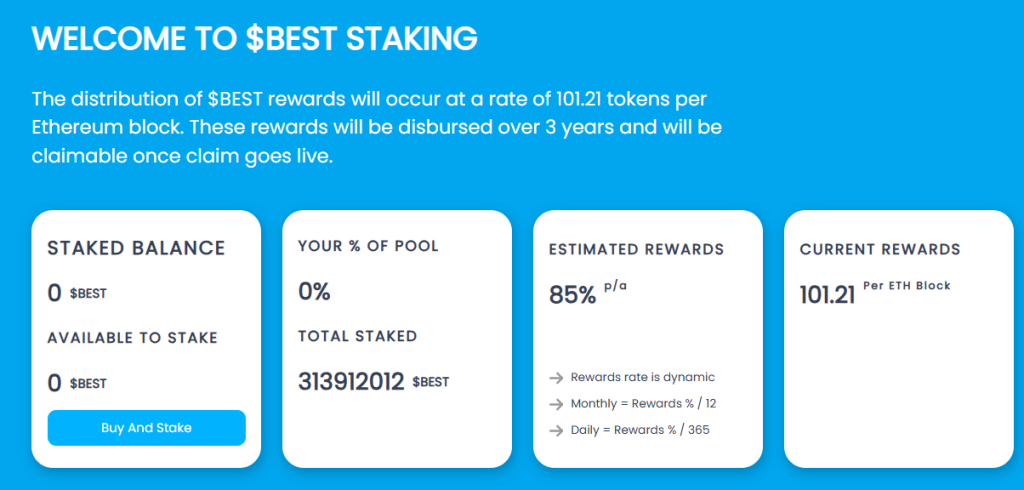This screenshot has height=490, width=1024.
Task: Click arrow icon beside Monthly rewards formula
Action: tap(556, 404)
